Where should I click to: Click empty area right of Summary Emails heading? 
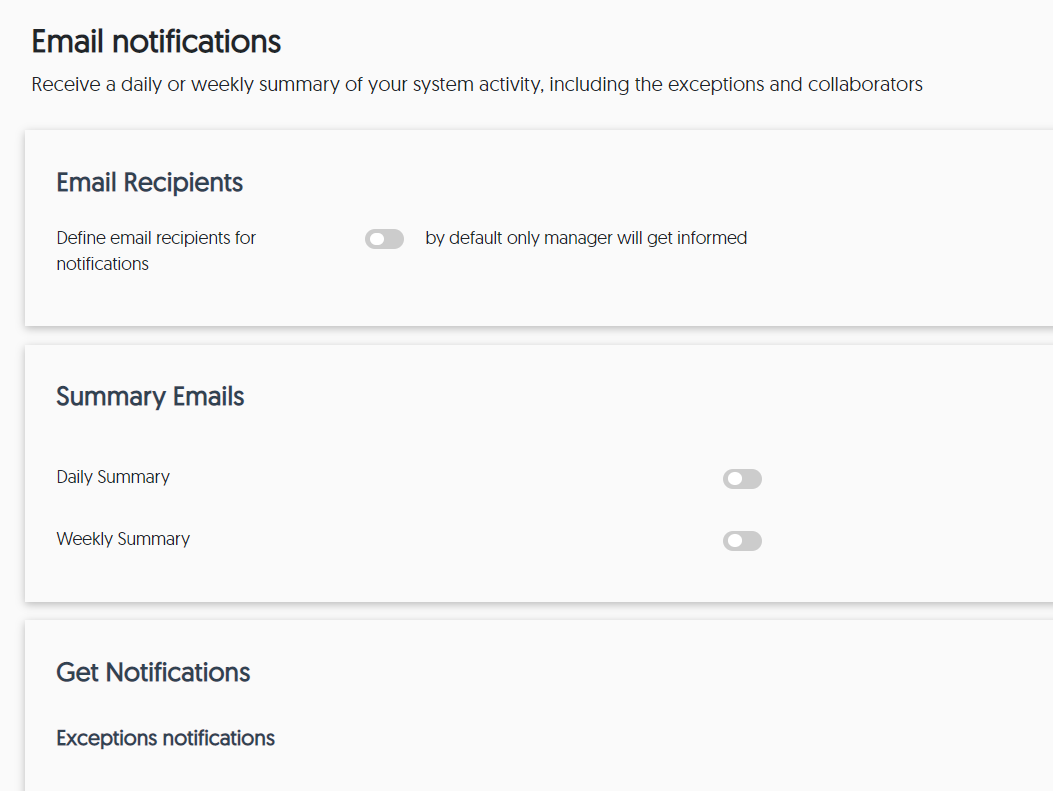click(600, 397)
